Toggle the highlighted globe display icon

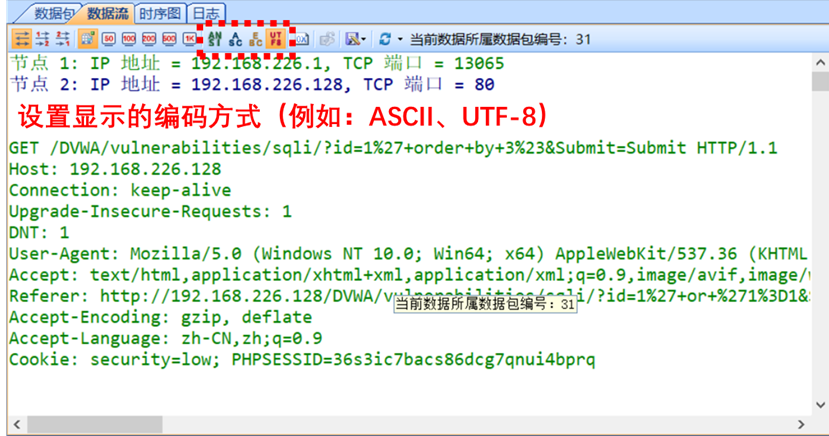pos(87,39)
